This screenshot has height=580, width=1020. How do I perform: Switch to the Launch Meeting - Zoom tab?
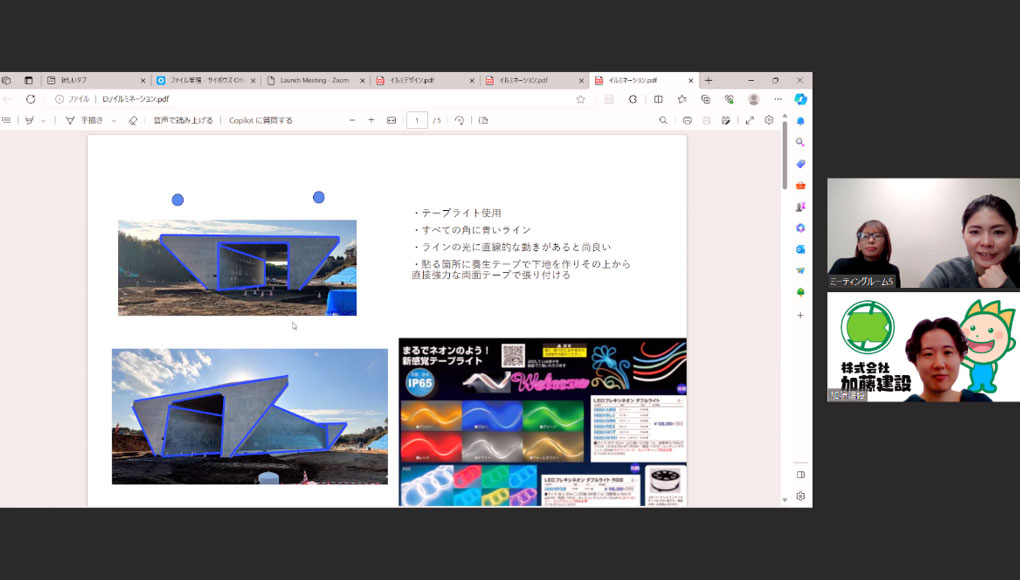click(x=313, y=80)
